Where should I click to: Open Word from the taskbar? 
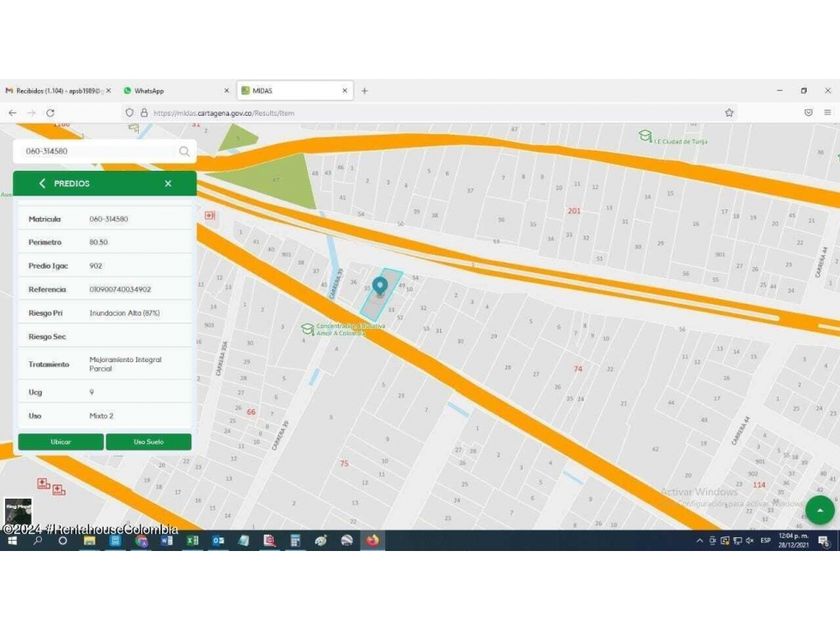coord(167,541)
